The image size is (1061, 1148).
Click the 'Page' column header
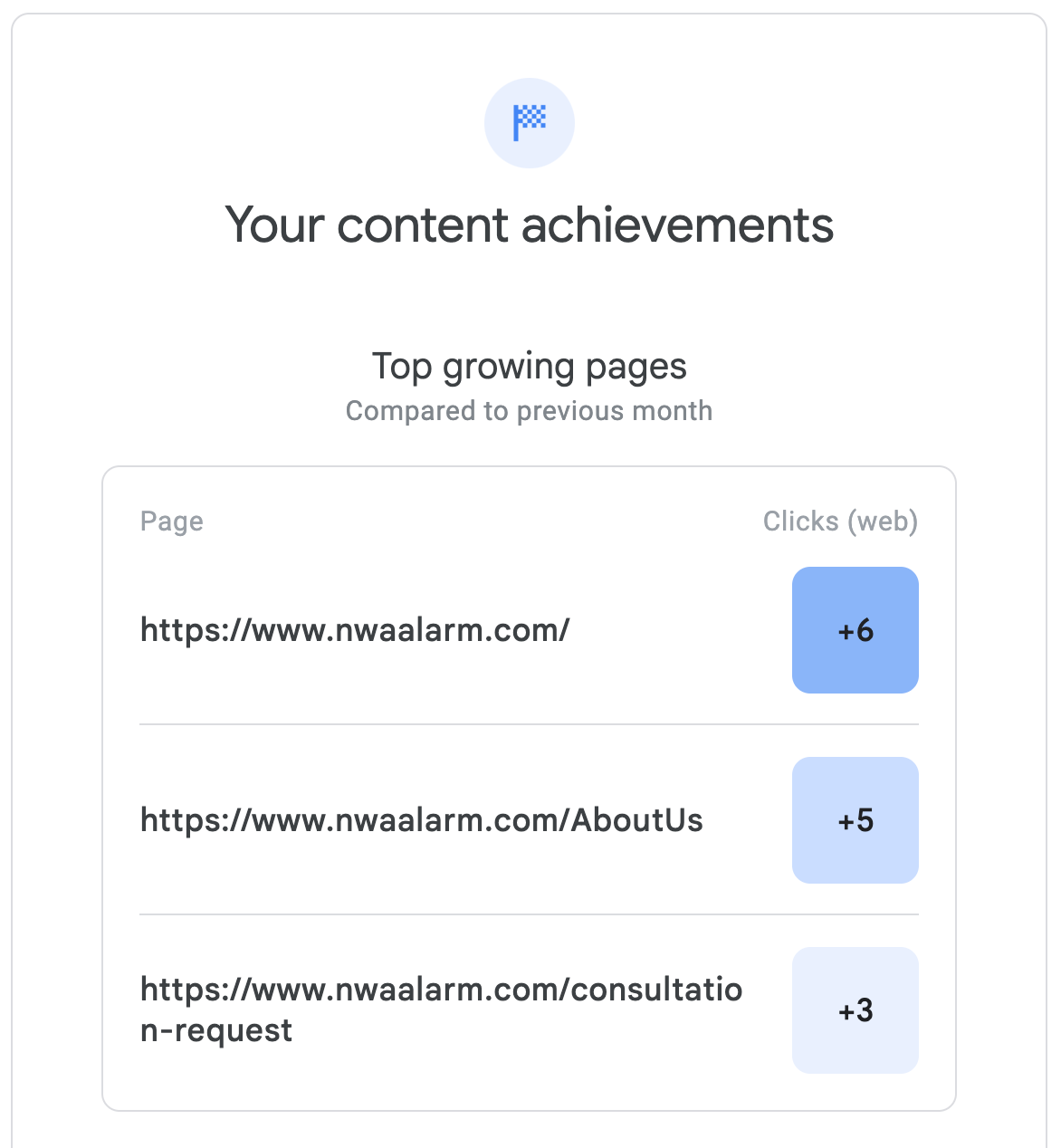point(172,521)
